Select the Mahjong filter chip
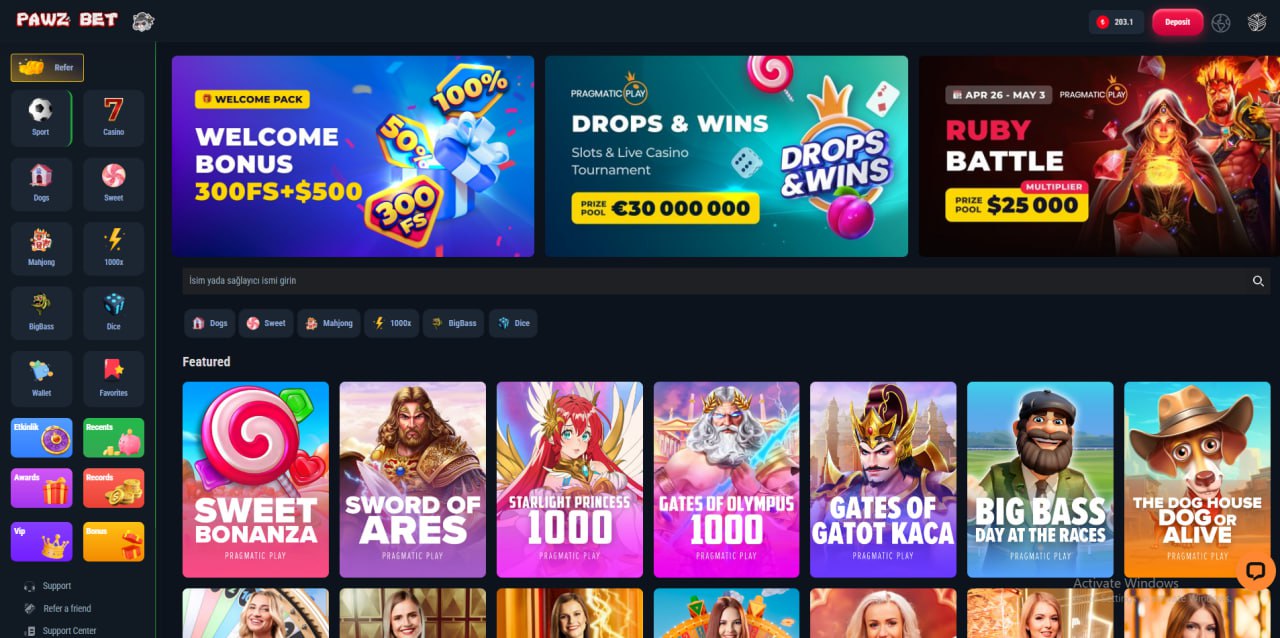Image resolution: width=1280 pixels, height=638 pixels. [329, 323]
